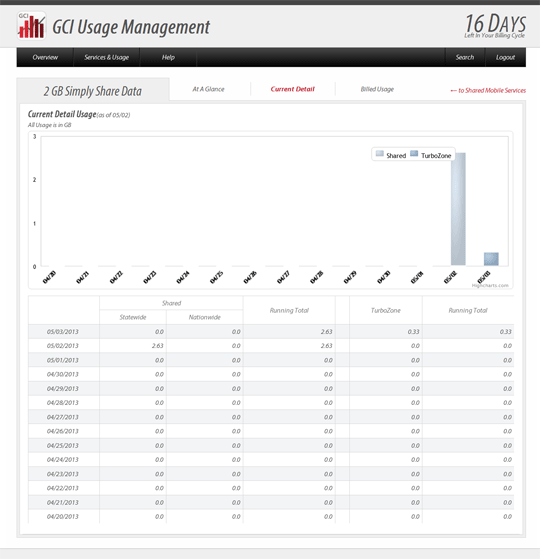Toggle the TurboZone series legend swatch
Viewport: 540px width, 559px height.
coord(414,154)
